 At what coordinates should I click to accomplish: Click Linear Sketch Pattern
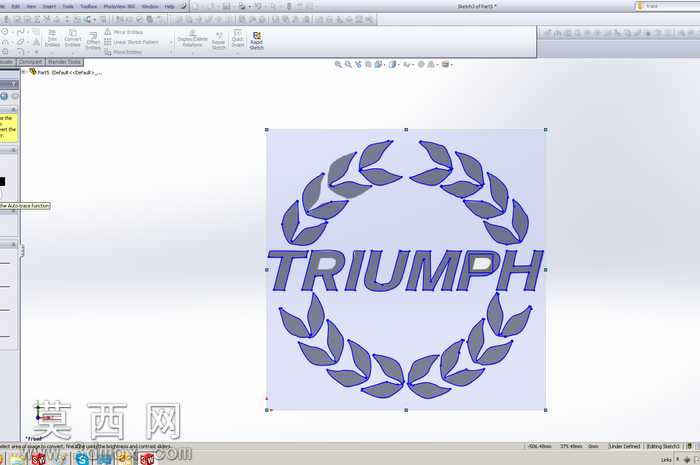(x=132, y=42)
